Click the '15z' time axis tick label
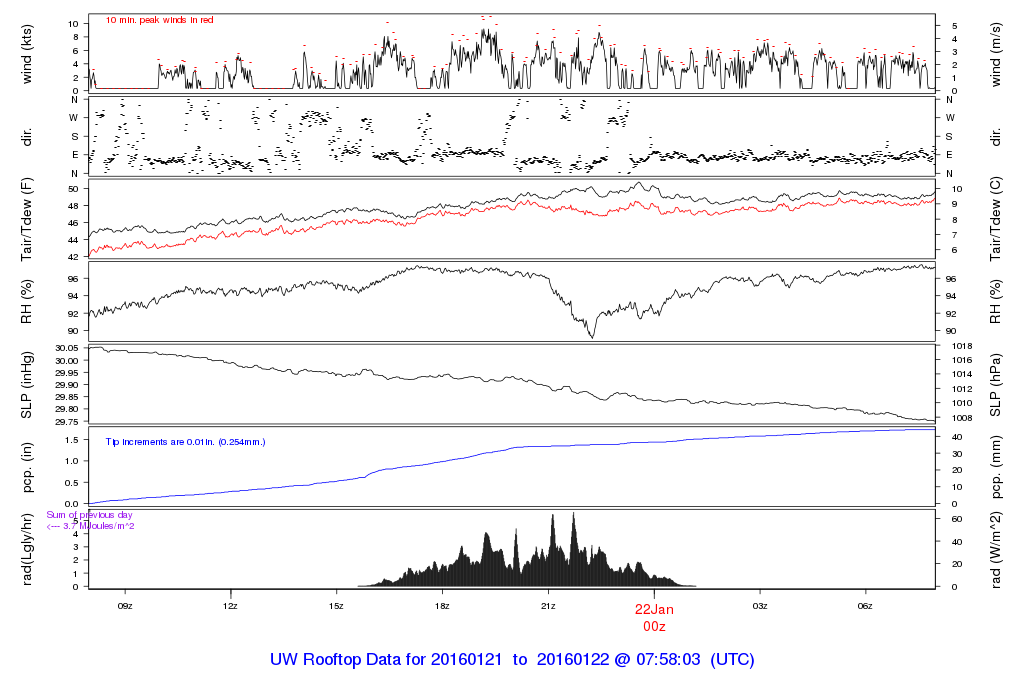This screenshot has height=700, width=1024. click(336, 606)
